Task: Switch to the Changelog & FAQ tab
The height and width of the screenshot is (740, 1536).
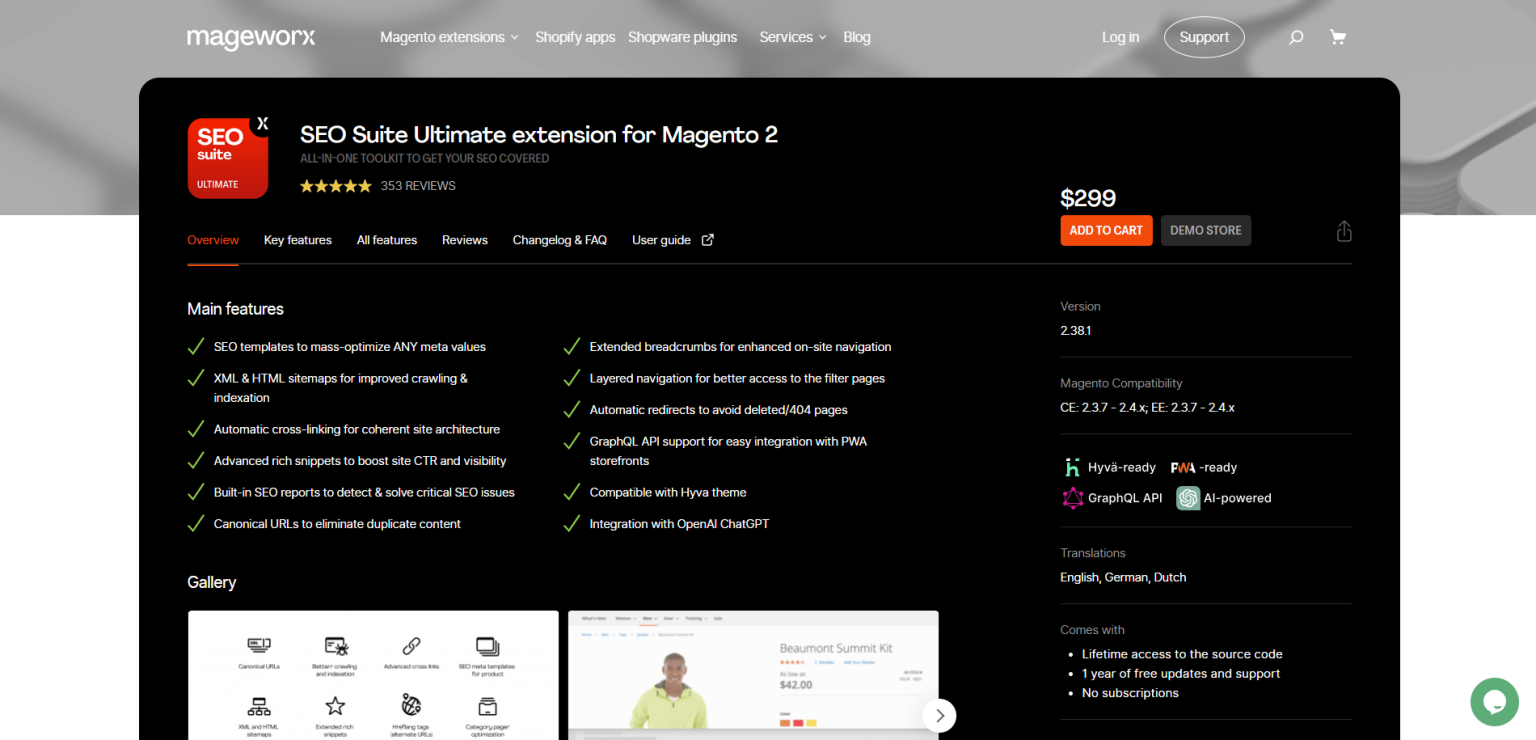Action: click(559, 239)
